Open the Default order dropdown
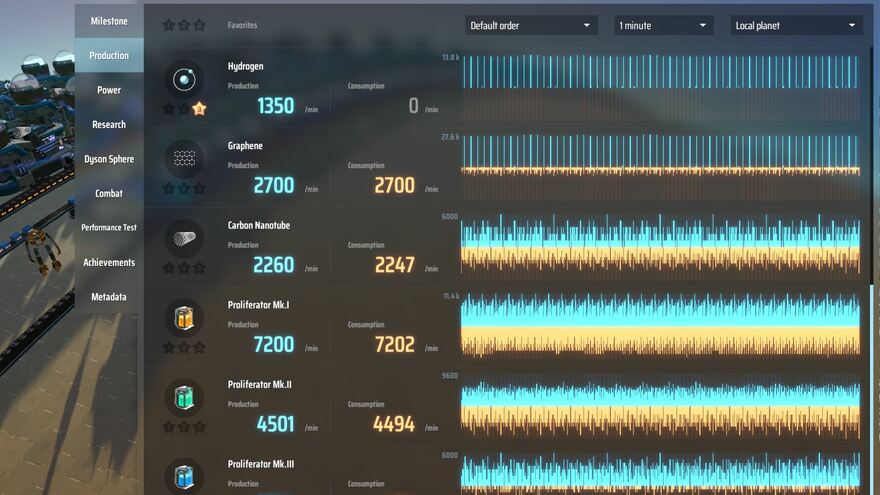The image size is (880, 495). tap(531, 25)
